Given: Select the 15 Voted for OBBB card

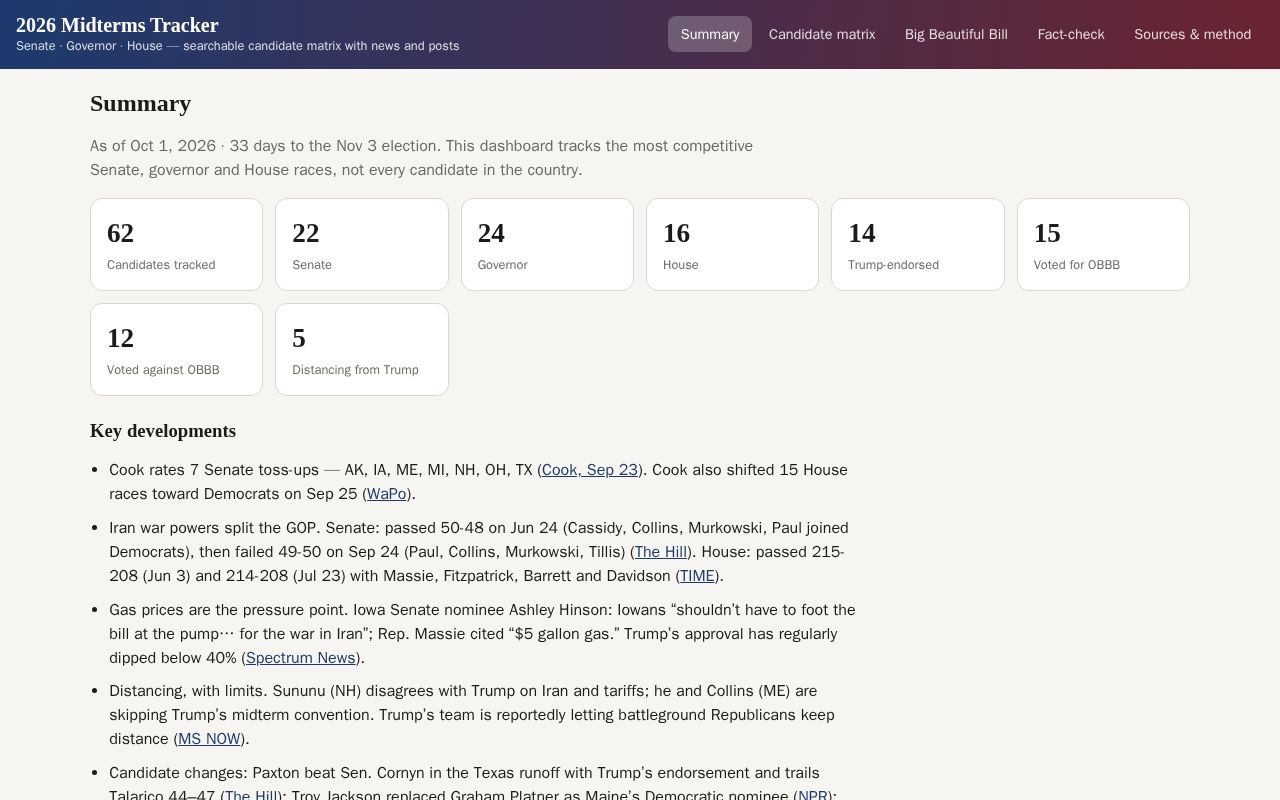Looking at the screenshot, I should [x=1103, y=244].
